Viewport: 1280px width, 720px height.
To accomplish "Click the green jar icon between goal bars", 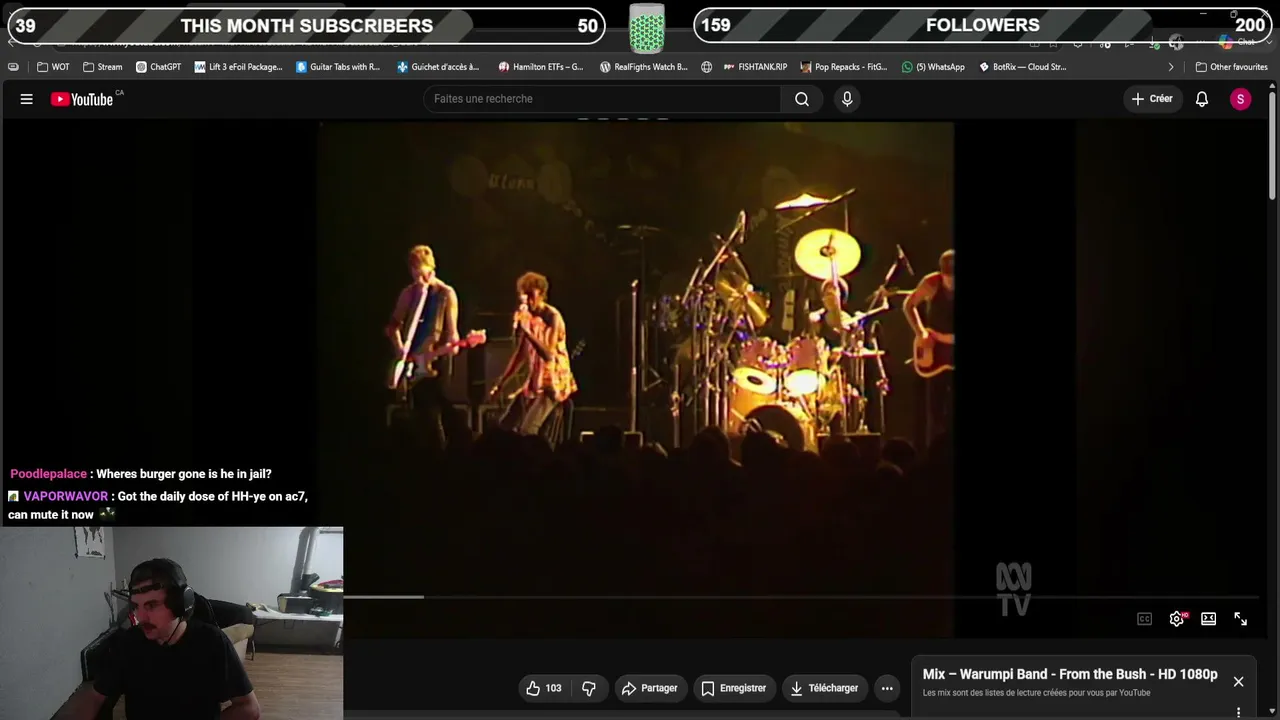I will pyautogui.click(x=647, y=28).
